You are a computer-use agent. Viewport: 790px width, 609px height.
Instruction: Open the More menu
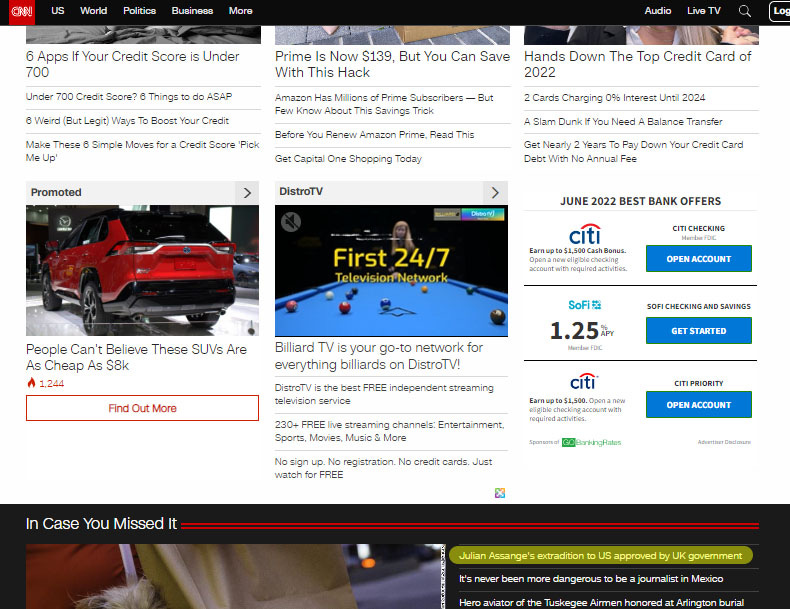pos(240,11)
